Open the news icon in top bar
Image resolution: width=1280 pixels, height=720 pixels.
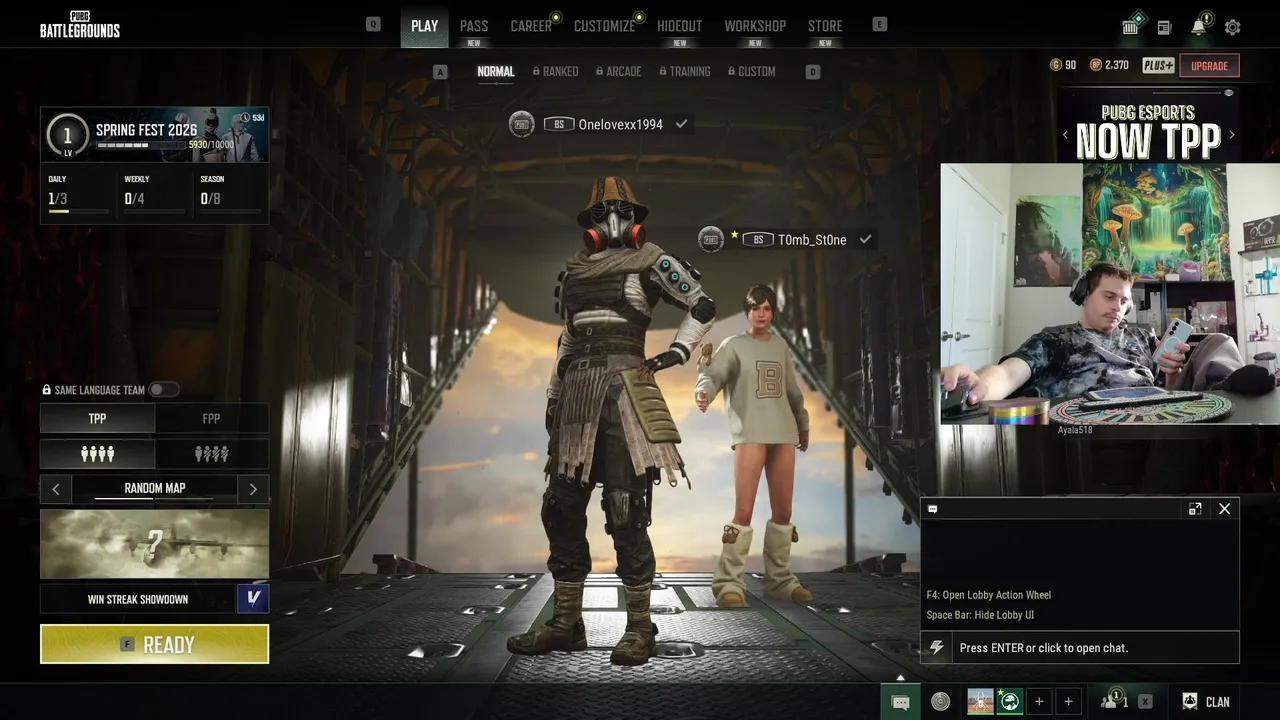(1164, 27)
